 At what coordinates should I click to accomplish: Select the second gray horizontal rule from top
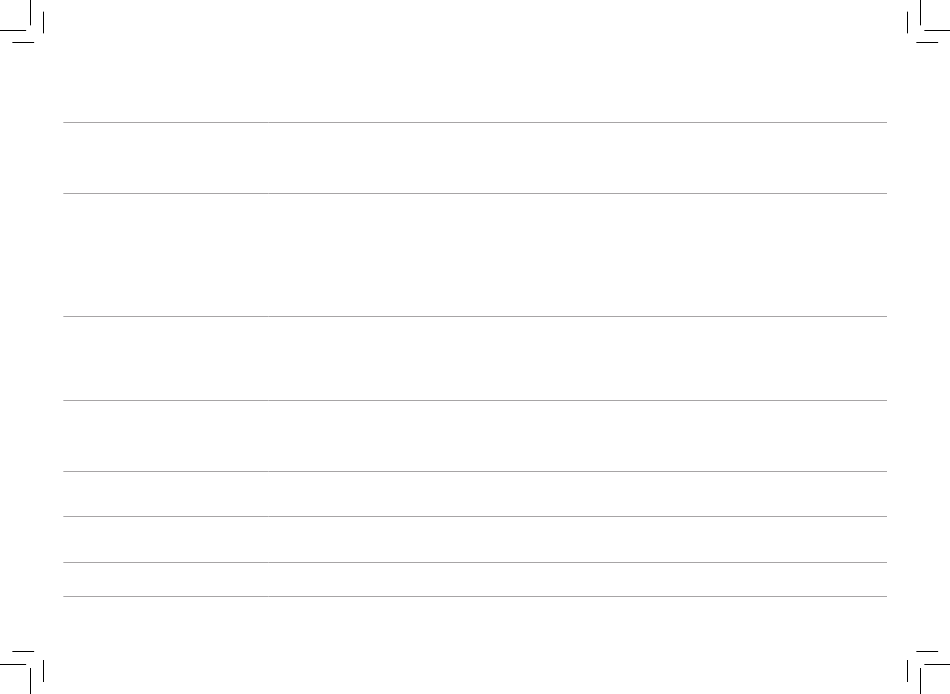click(x=475, y=193)
